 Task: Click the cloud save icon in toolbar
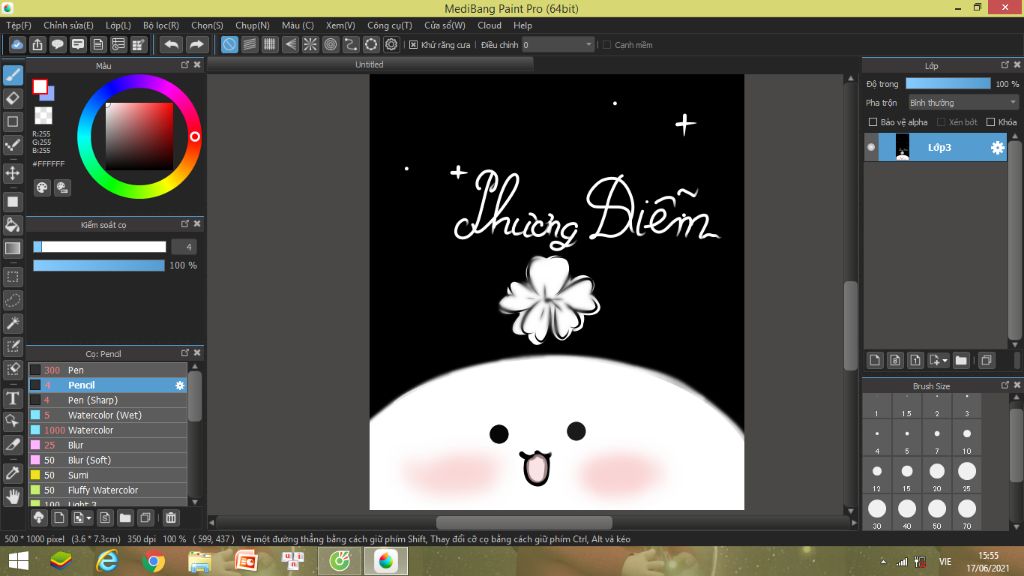point(17,44)
